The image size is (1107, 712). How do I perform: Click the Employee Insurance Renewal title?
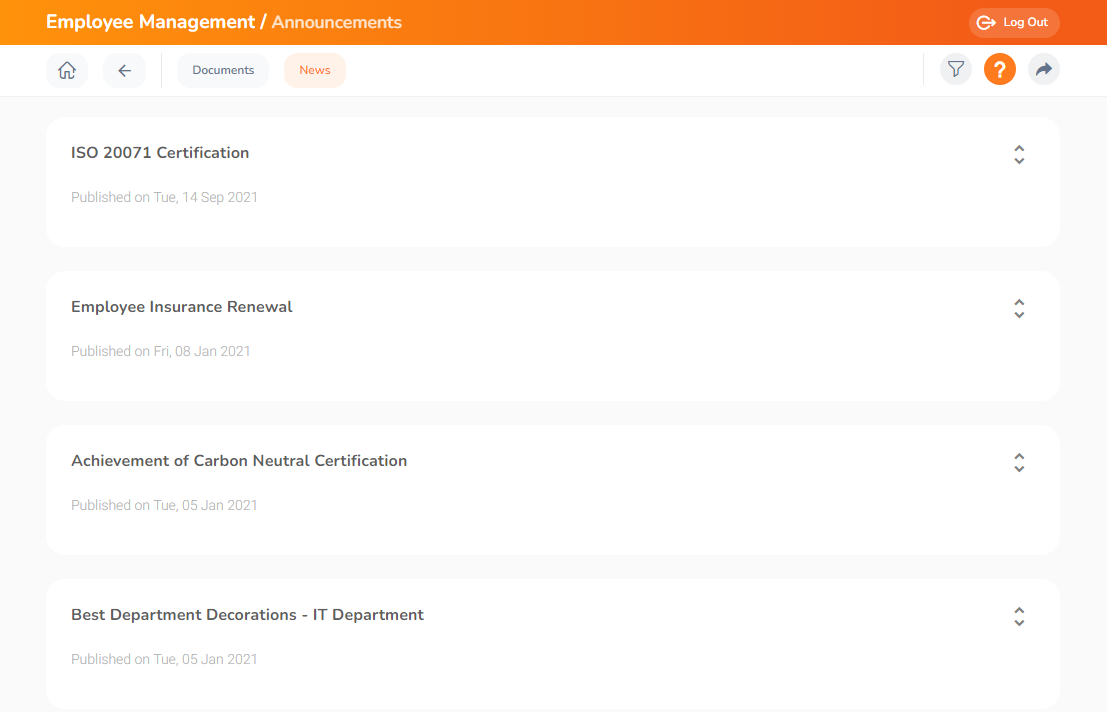(181, 306)
